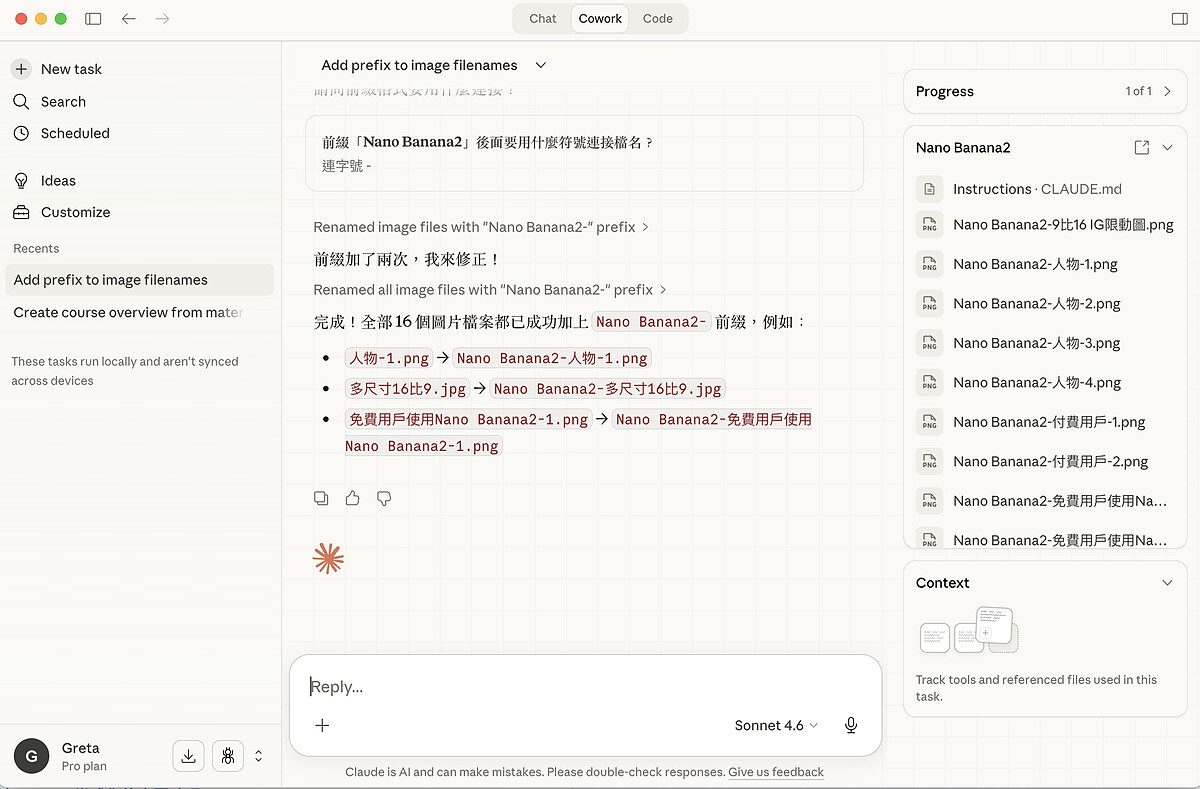The width and height of the screenshot is (1200, 789).
Task: Click the copy response icon
Action: pyautogui.click(x=321, y=498)
